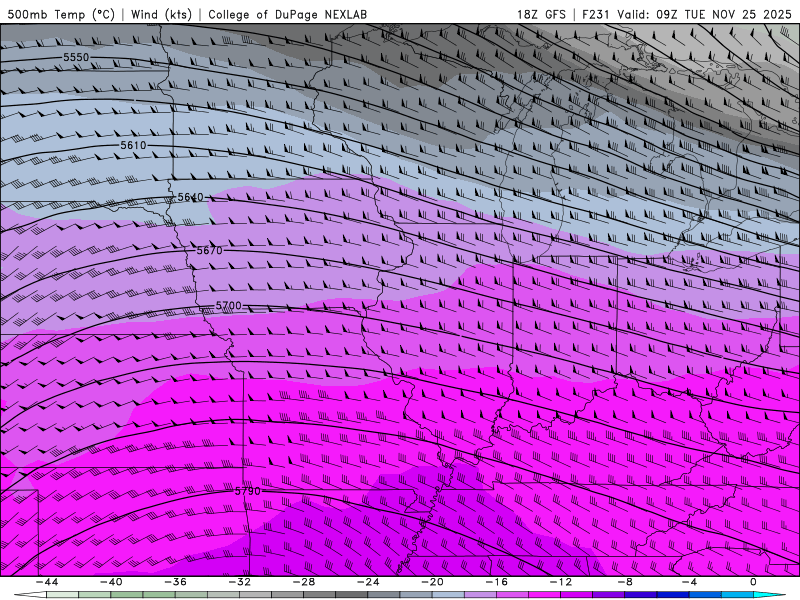The height and width of the screenshot is (600, 800).
Task: Click the 5610 height contour label
Action: [x=133, y=145]
